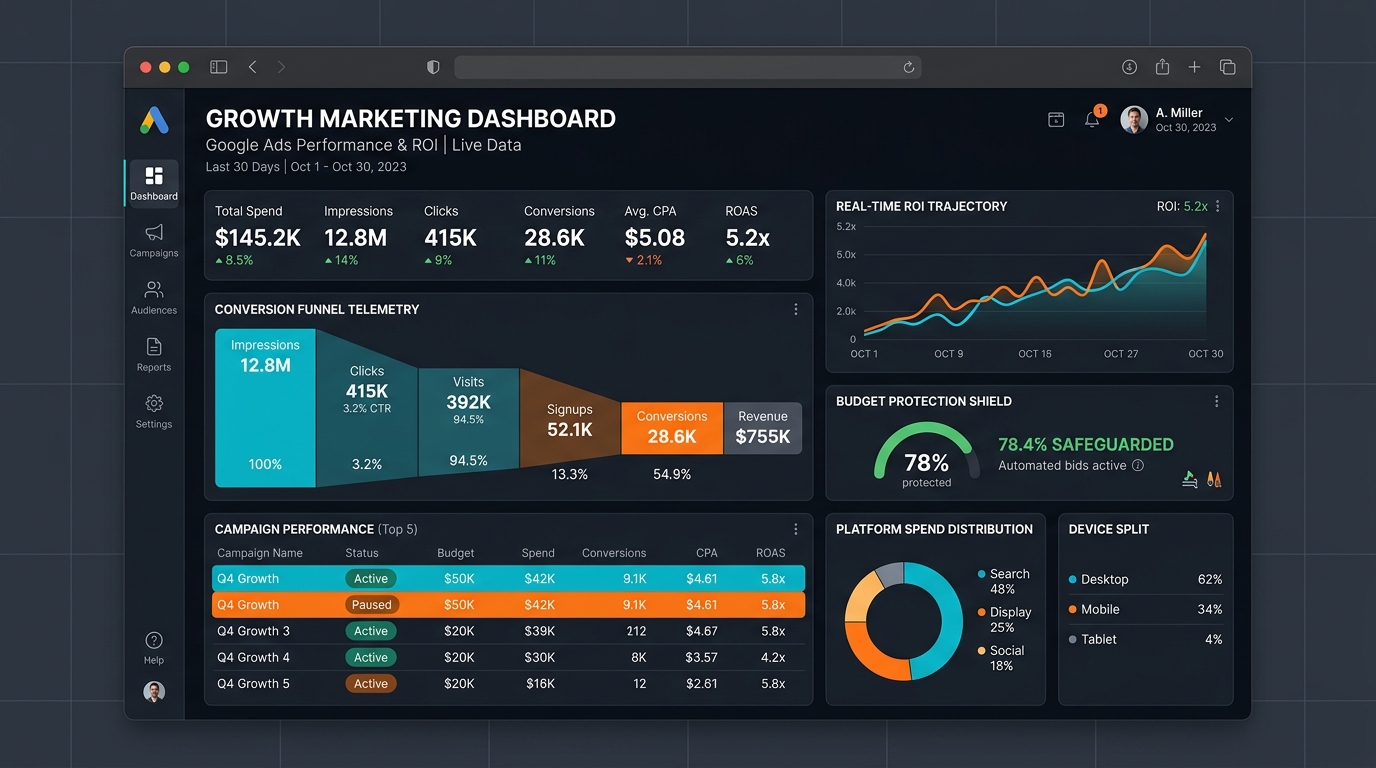The height and width of the screenshot is (768, 1376).
Task: Toggle the browser sidebar panel icon
Action: pos(218,67)
